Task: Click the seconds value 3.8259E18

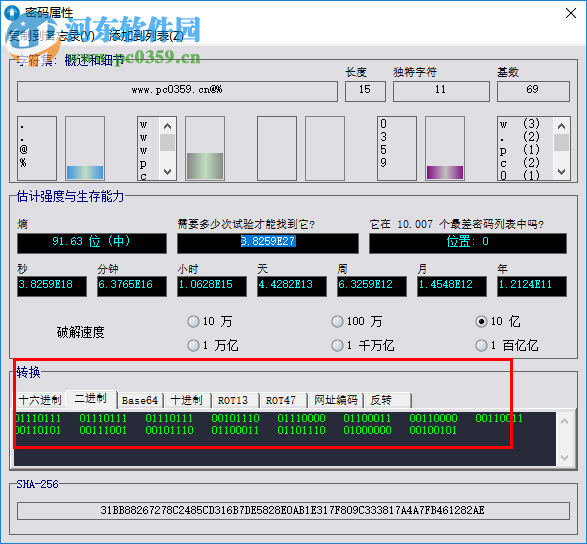Action: pos(52,286)
